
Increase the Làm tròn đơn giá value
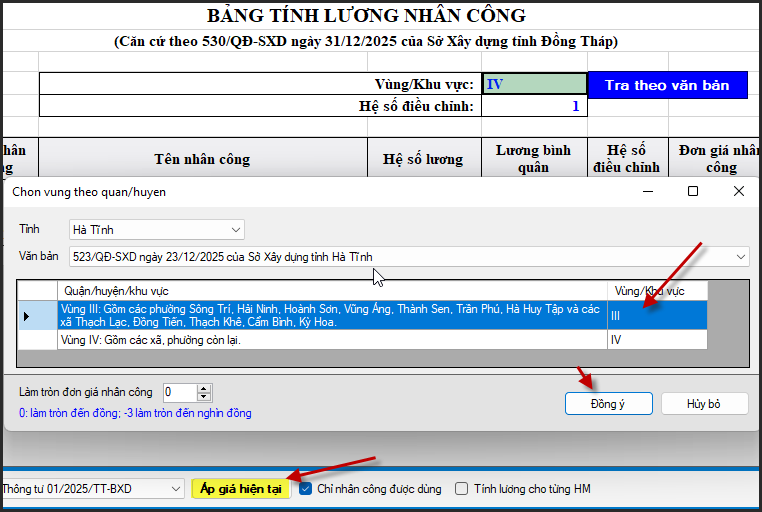(204, 388)
